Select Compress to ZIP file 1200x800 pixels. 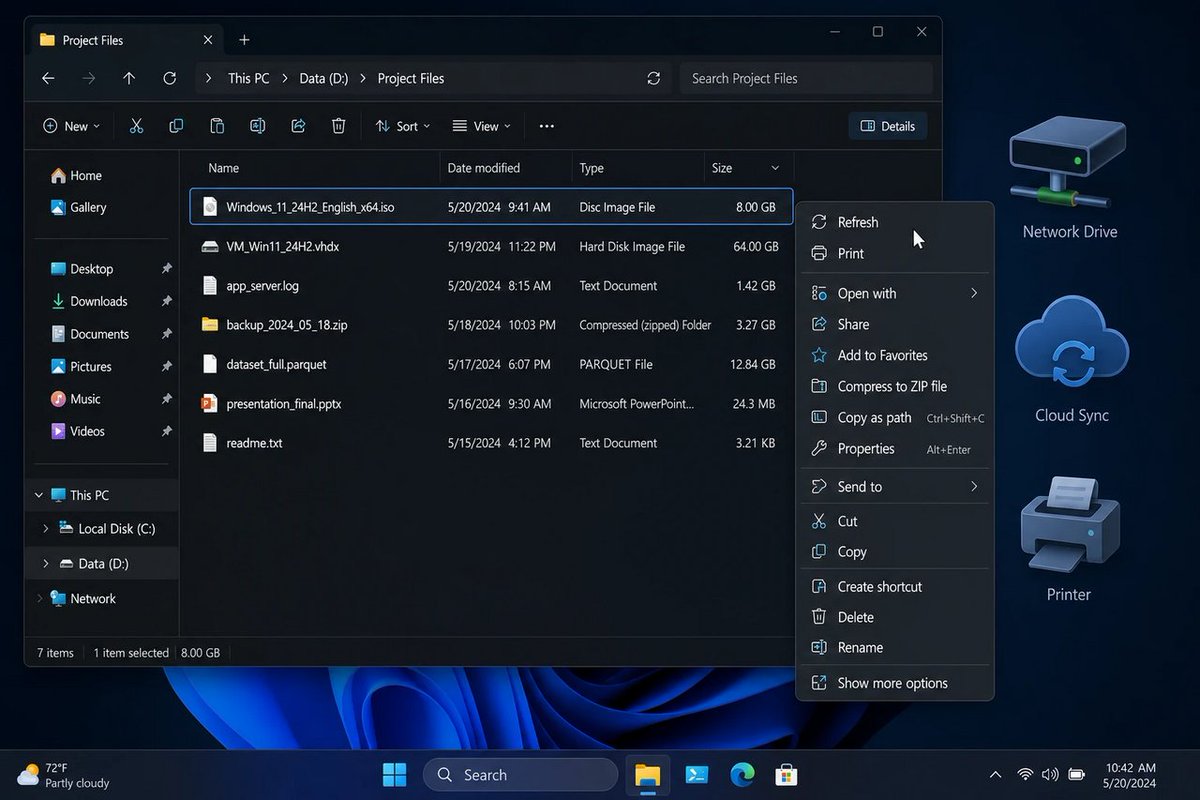[895, 386]
